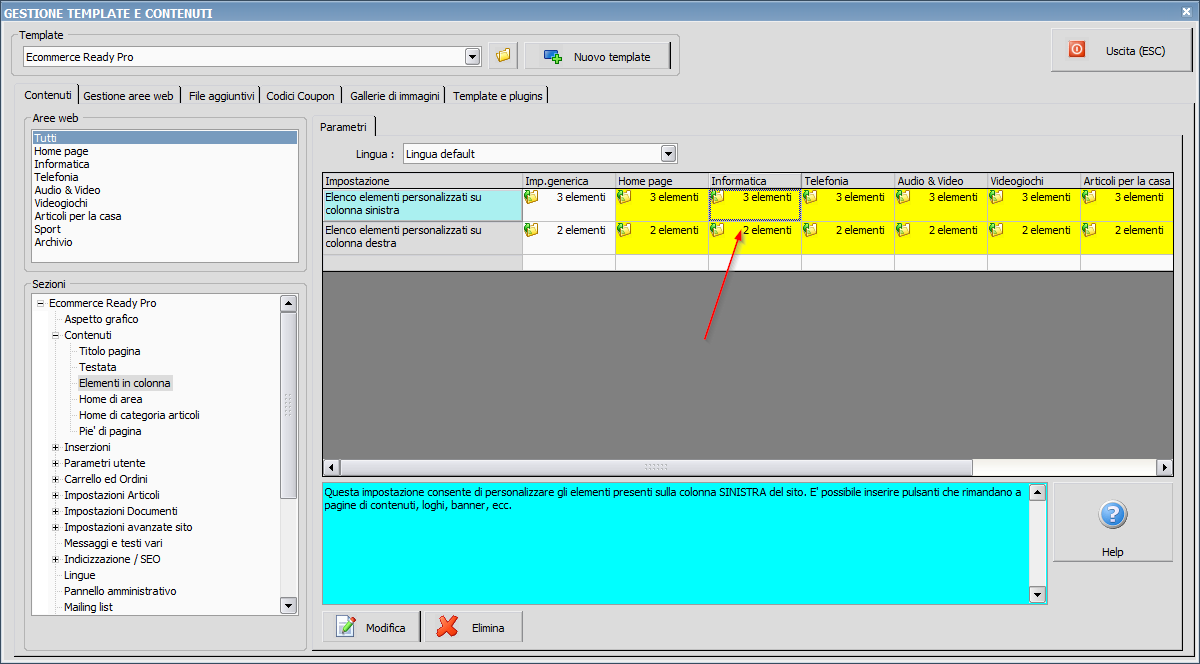Click folder icon in Audio & Video sinistra cell
Image resolution: width=1200 pixels, height=664 pixels.
903,197
